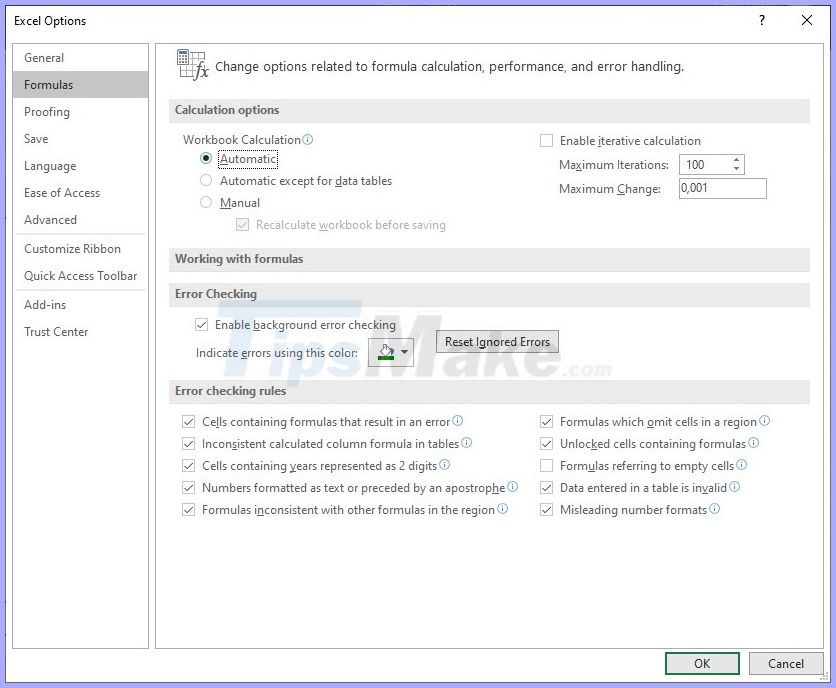
Task: Open the error indicator color dropdown
Action: (x=404, y=352)
